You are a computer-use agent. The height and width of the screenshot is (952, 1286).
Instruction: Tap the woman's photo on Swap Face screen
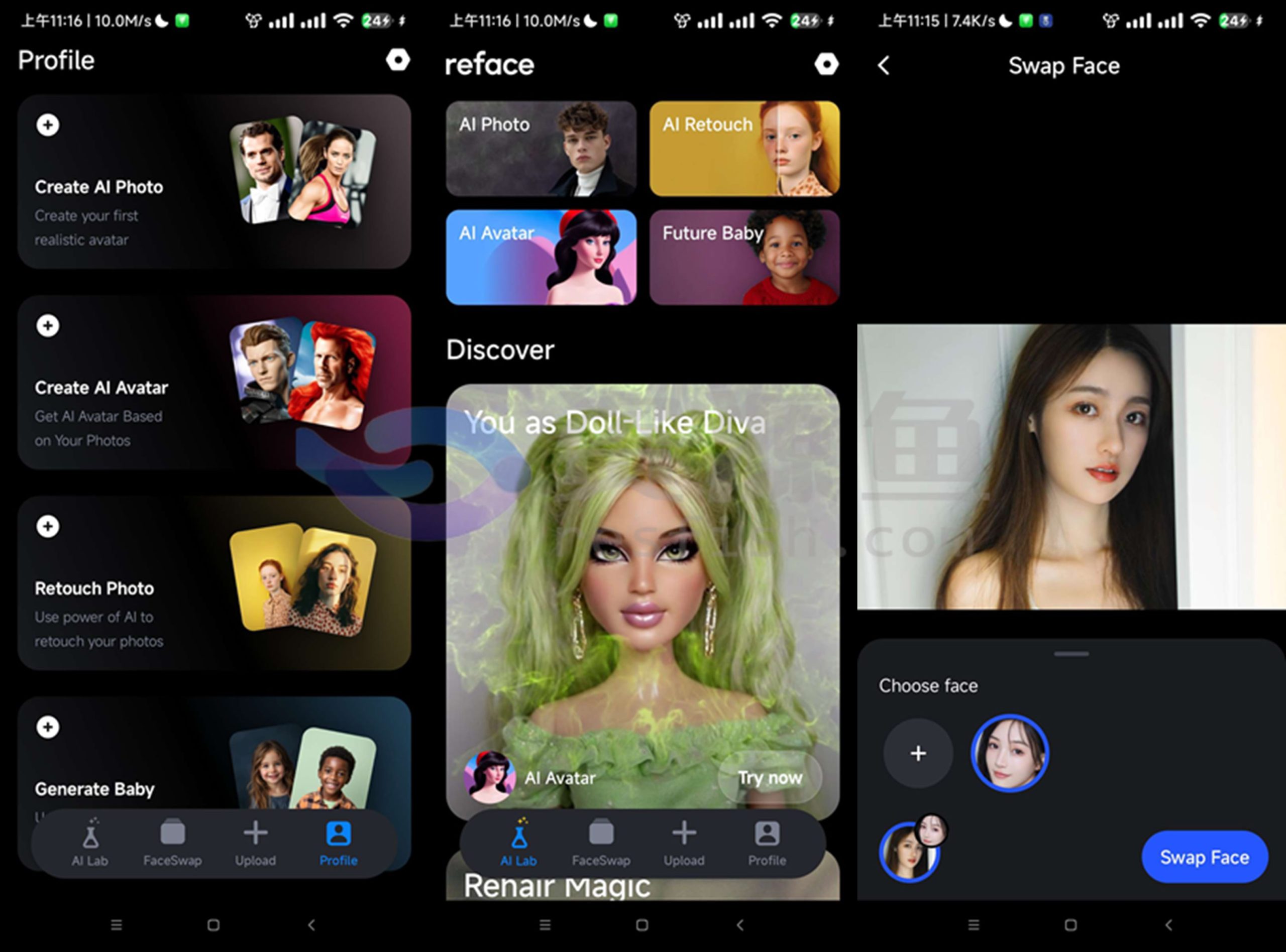tap(1071, 466)
